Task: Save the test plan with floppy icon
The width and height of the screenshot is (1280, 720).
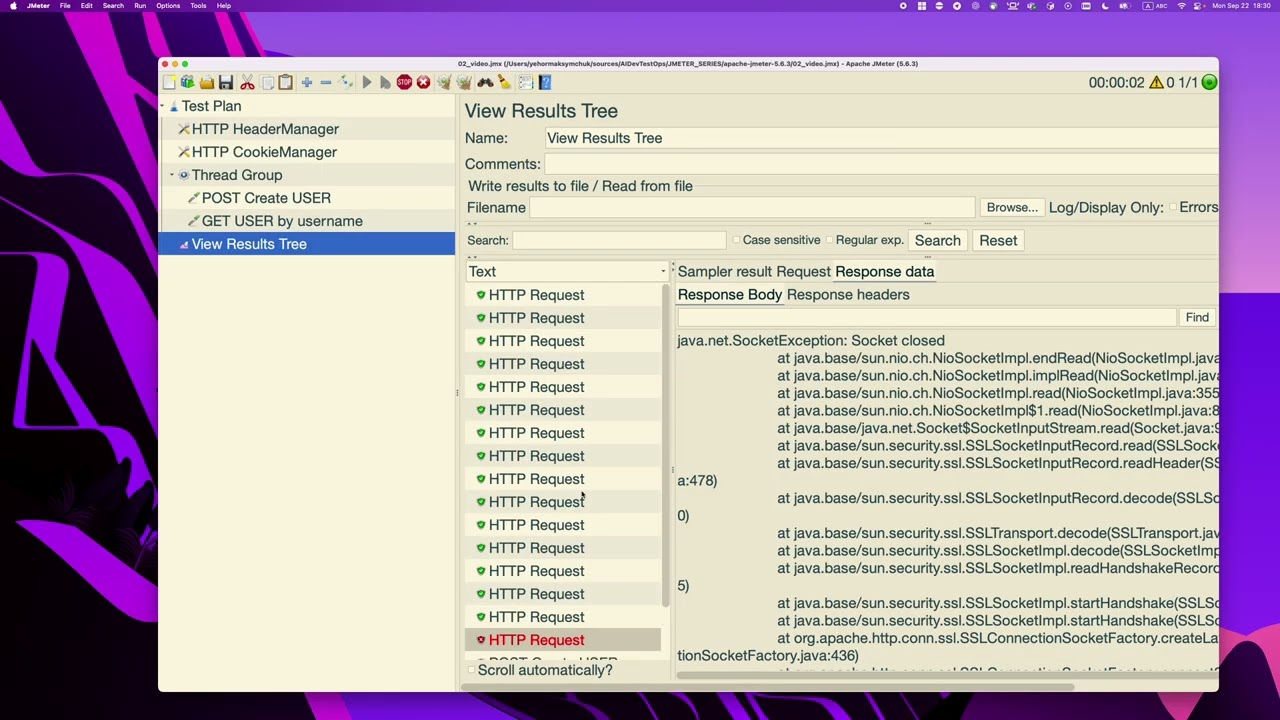Action: 226,83
